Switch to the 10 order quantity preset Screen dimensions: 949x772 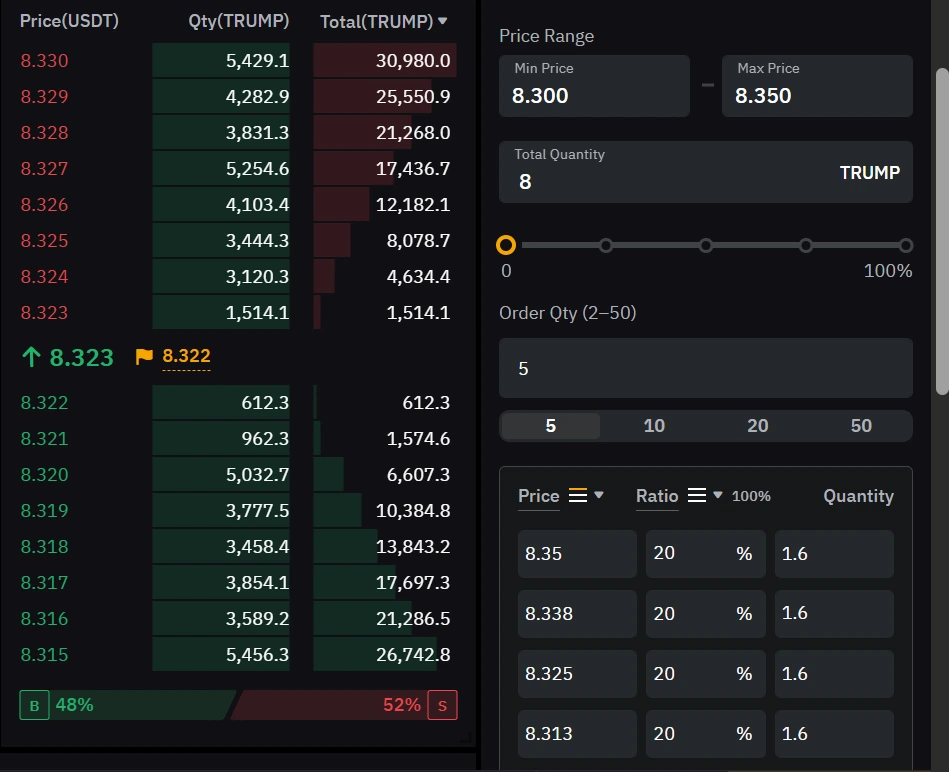tap(653, 425)
